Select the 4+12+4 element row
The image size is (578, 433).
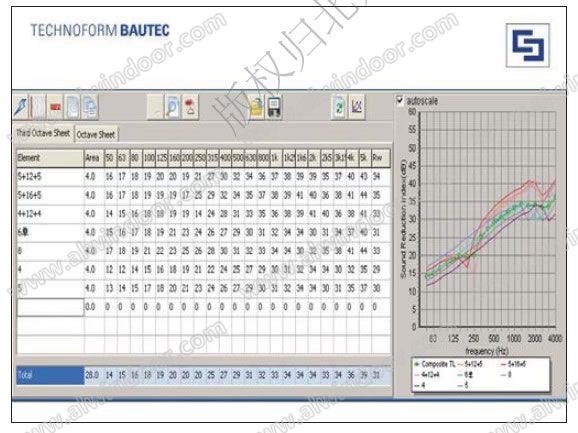(x=203, y=214)
